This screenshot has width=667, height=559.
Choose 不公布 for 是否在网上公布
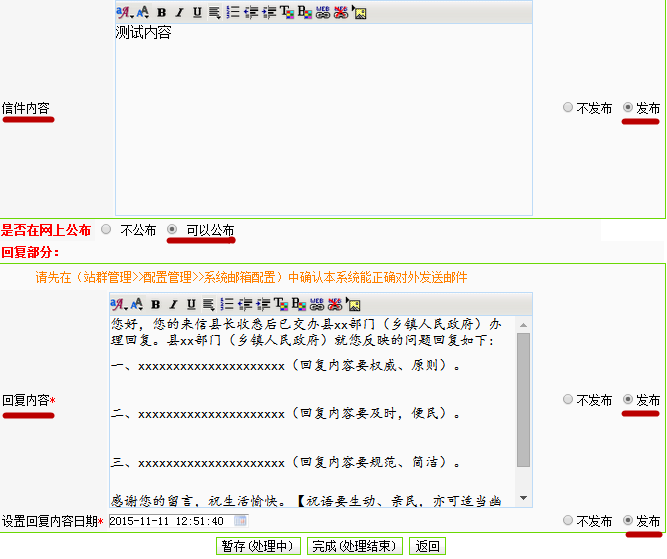click(107, 230)
